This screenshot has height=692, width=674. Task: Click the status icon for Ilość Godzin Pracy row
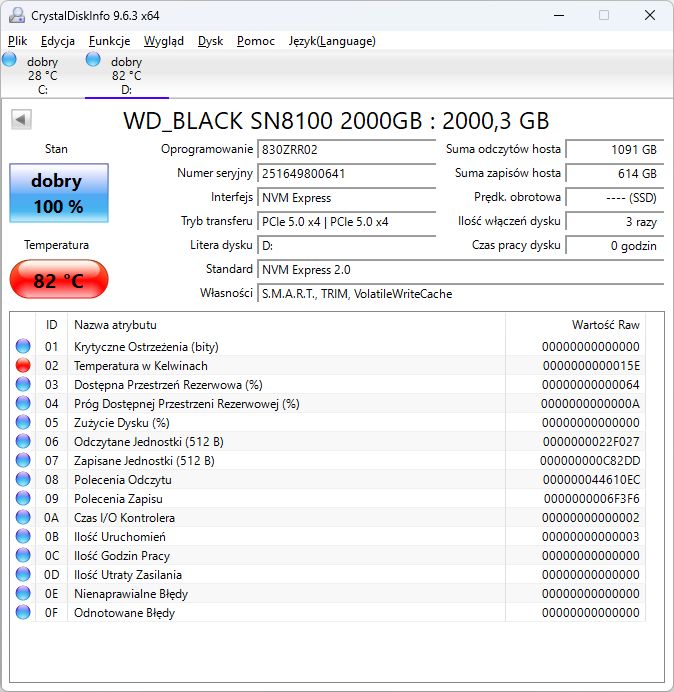tap(23, 555)
